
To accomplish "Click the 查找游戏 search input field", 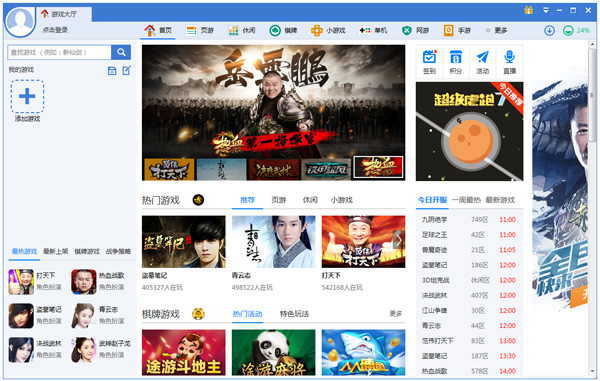I will (x=59, y=52).
